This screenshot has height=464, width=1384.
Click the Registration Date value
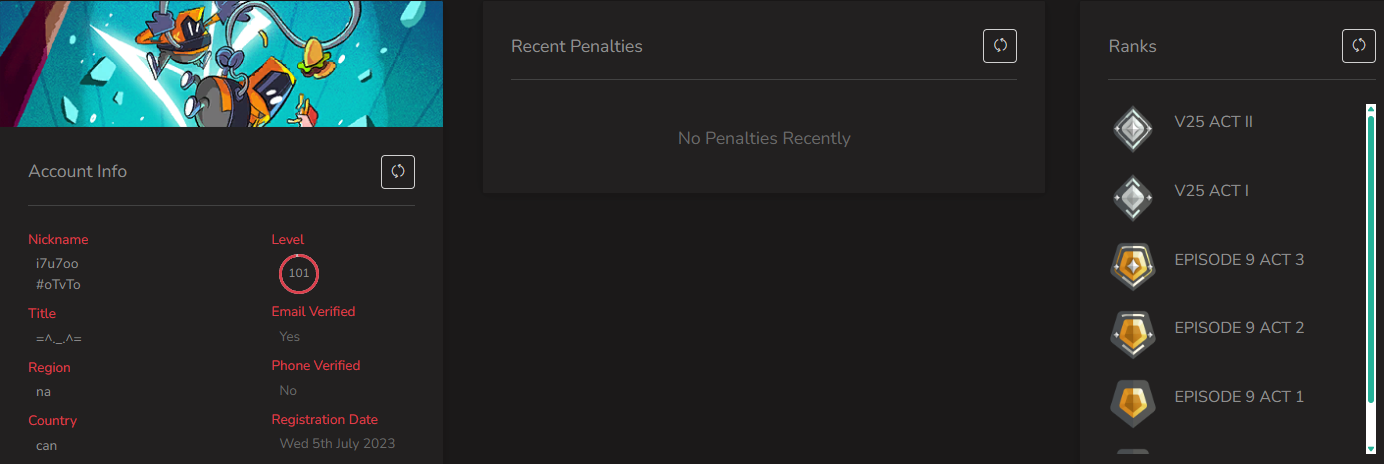(337, 443)
